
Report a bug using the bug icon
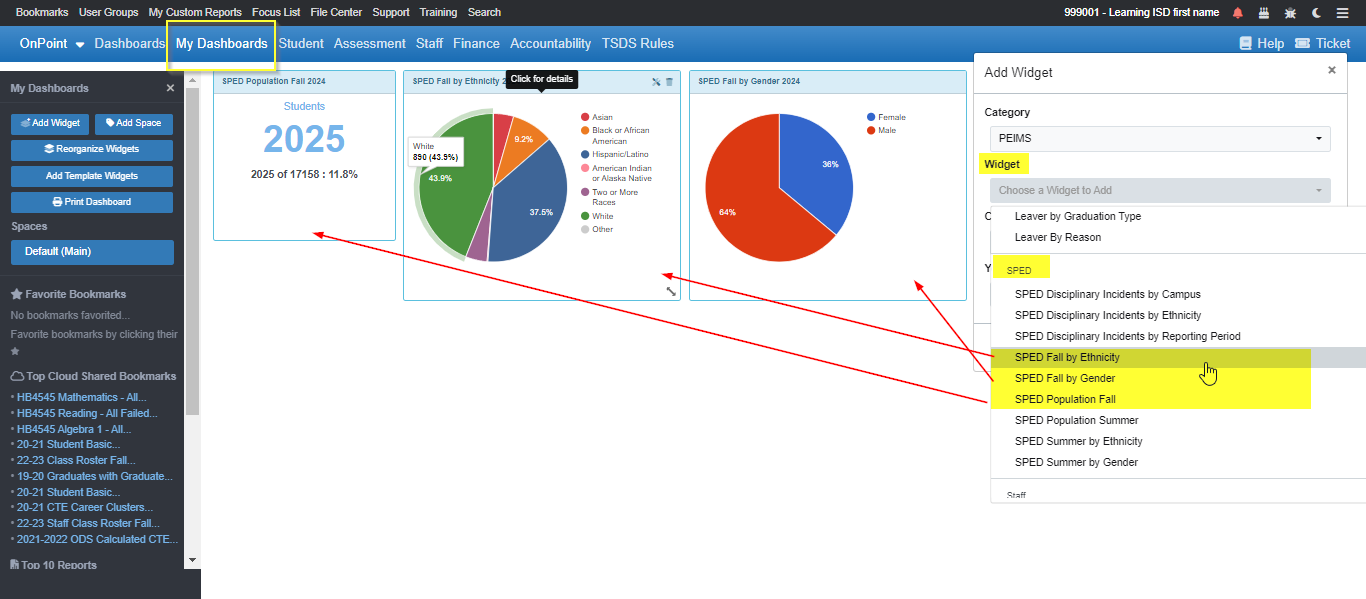tap(1289, 12)
